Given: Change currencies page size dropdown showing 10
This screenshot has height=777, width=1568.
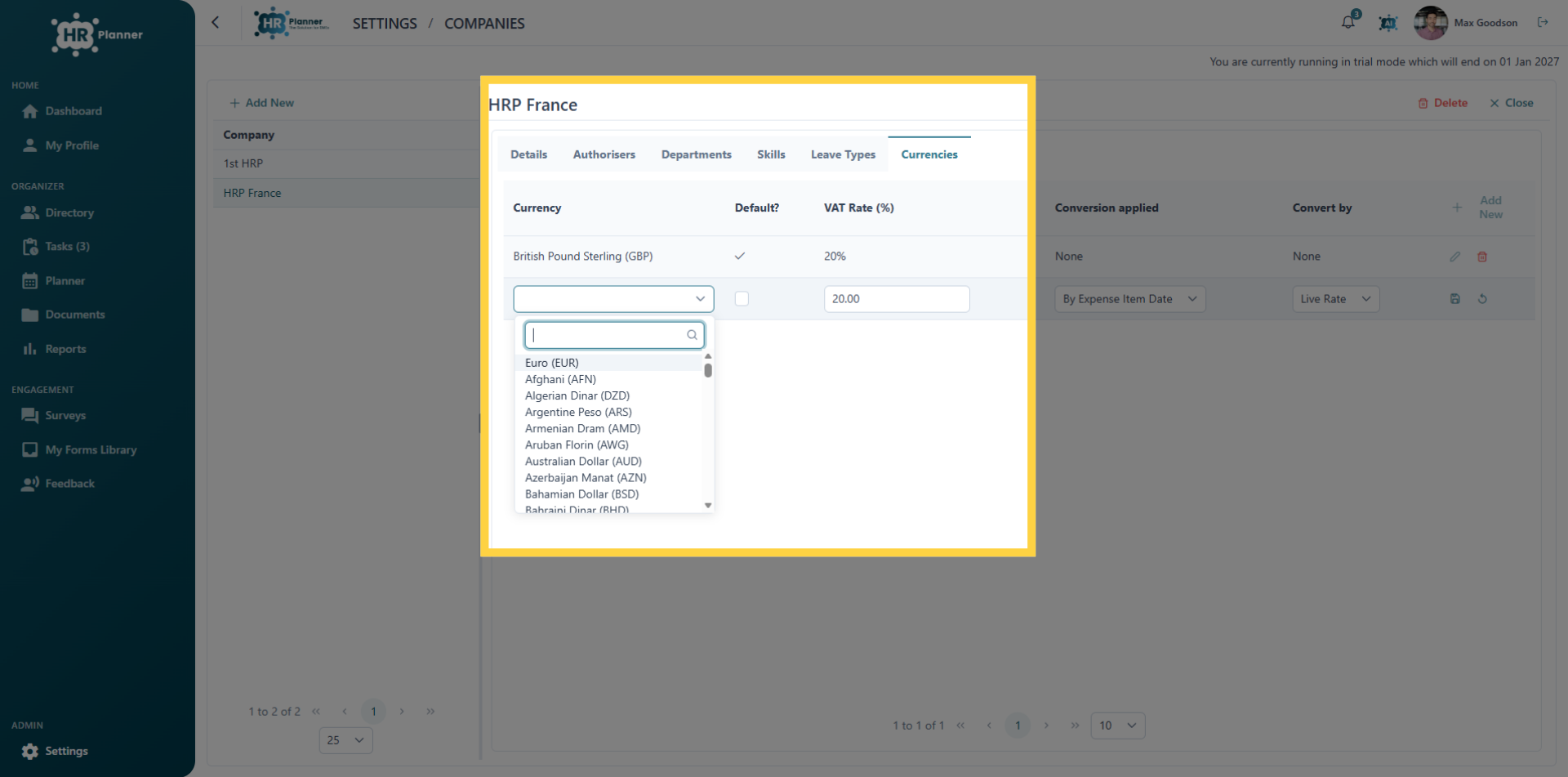Looking at the screenshot, I should point(1118,726).
